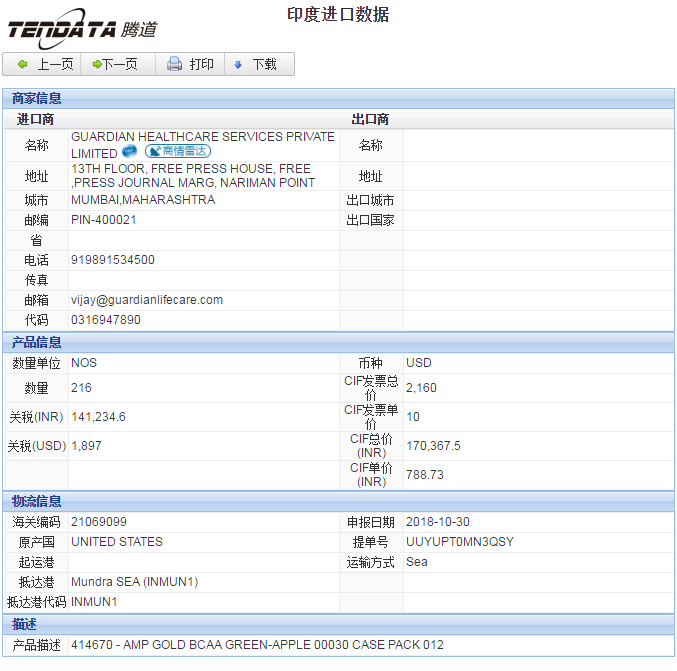
Task: Select transport mode value Sea
Action: [417, 562]
